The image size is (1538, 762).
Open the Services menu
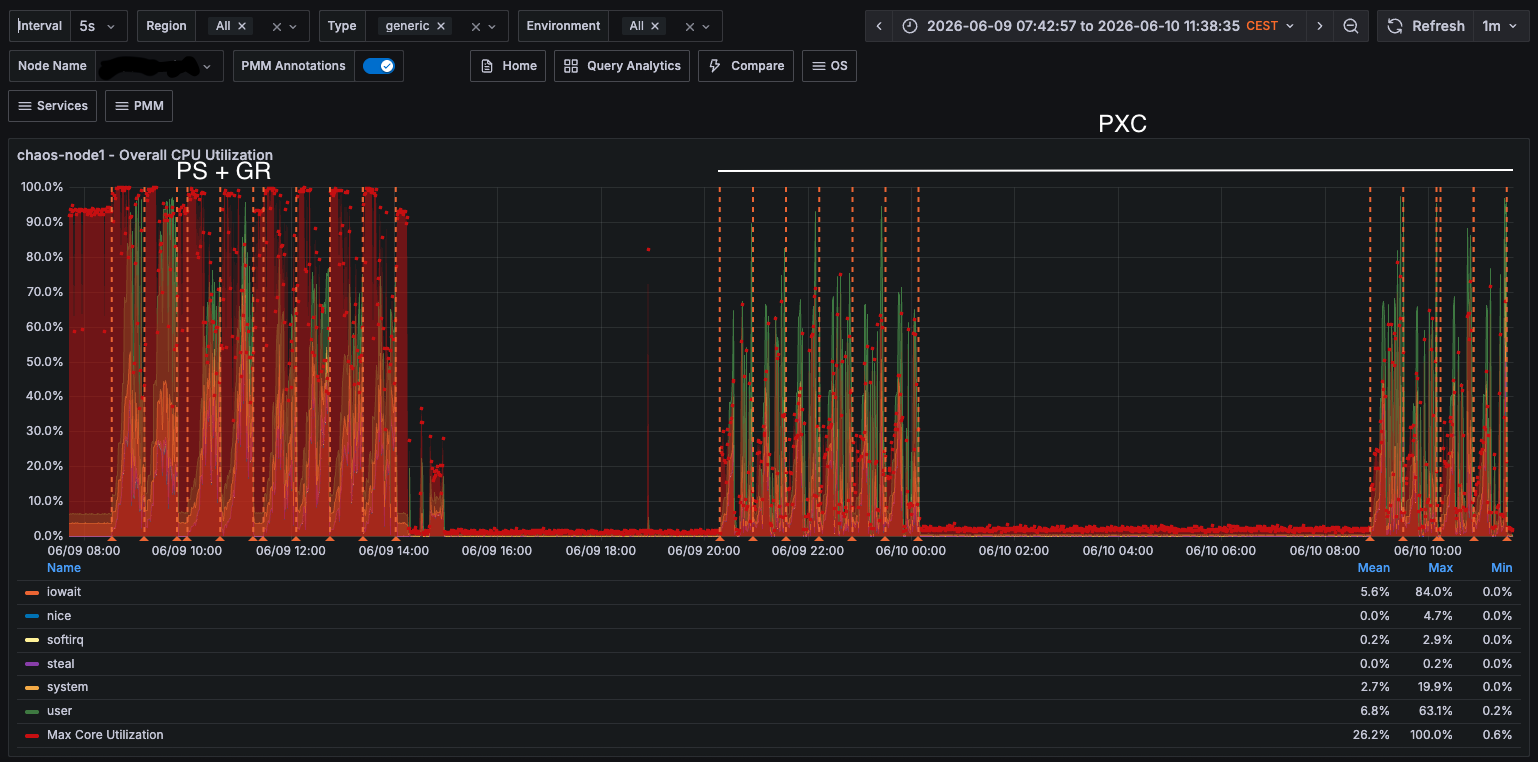tap(52, 106)
